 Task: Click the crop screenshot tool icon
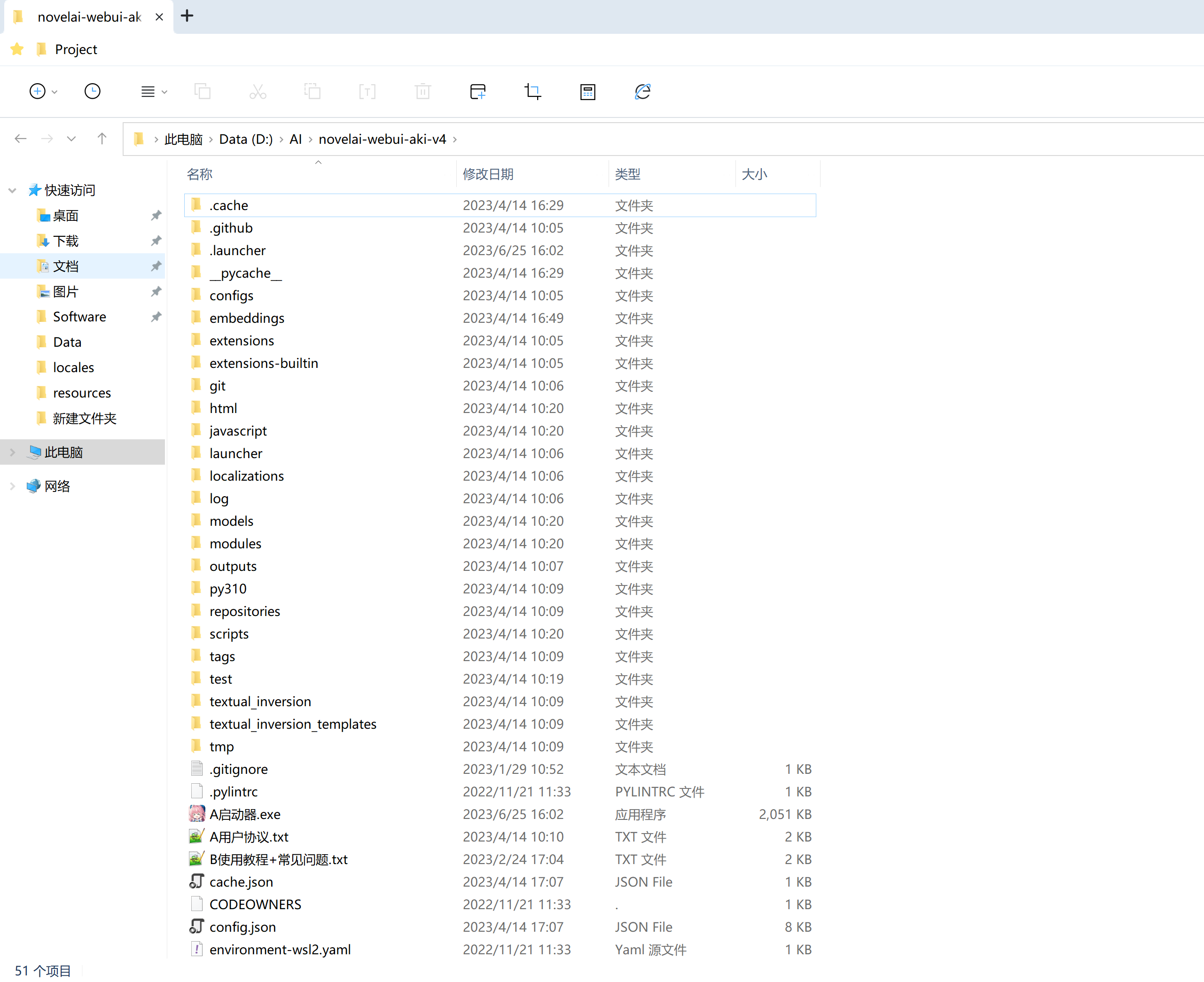pos(532,91)
